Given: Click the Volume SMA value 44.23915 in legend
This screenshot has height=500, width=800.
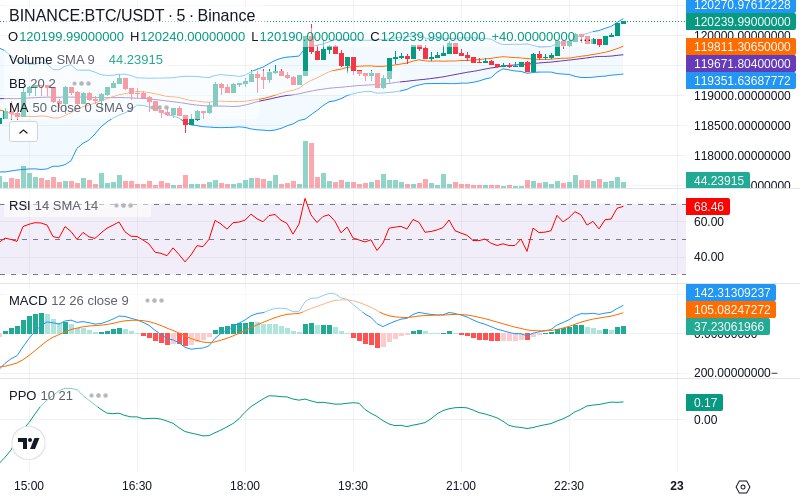Looking at the screenshot, I should click(x=136, y=60).
